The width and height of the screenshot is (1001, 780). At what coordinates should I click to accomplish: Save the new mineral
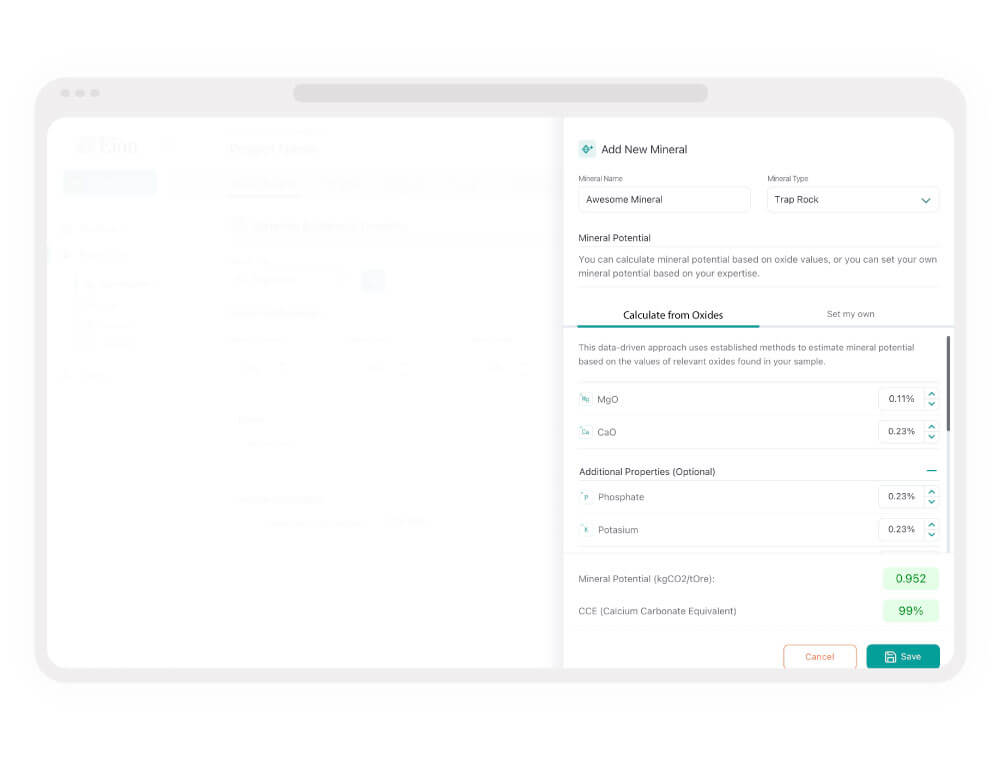click(x=903, y=656)
